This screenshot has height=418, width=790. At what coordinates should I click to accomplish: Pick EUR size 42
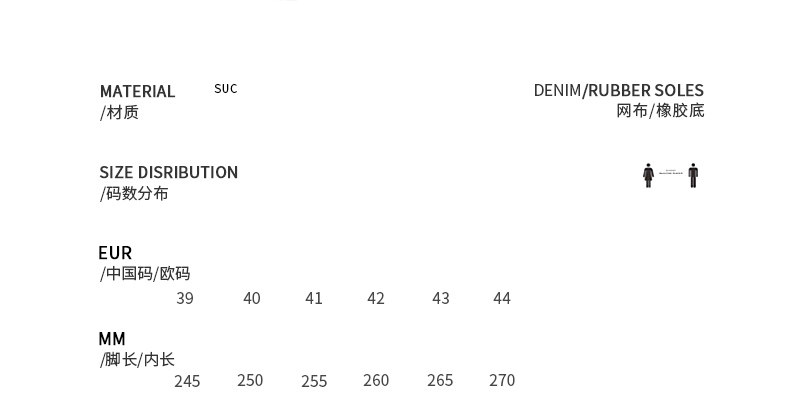pos(376,298)
